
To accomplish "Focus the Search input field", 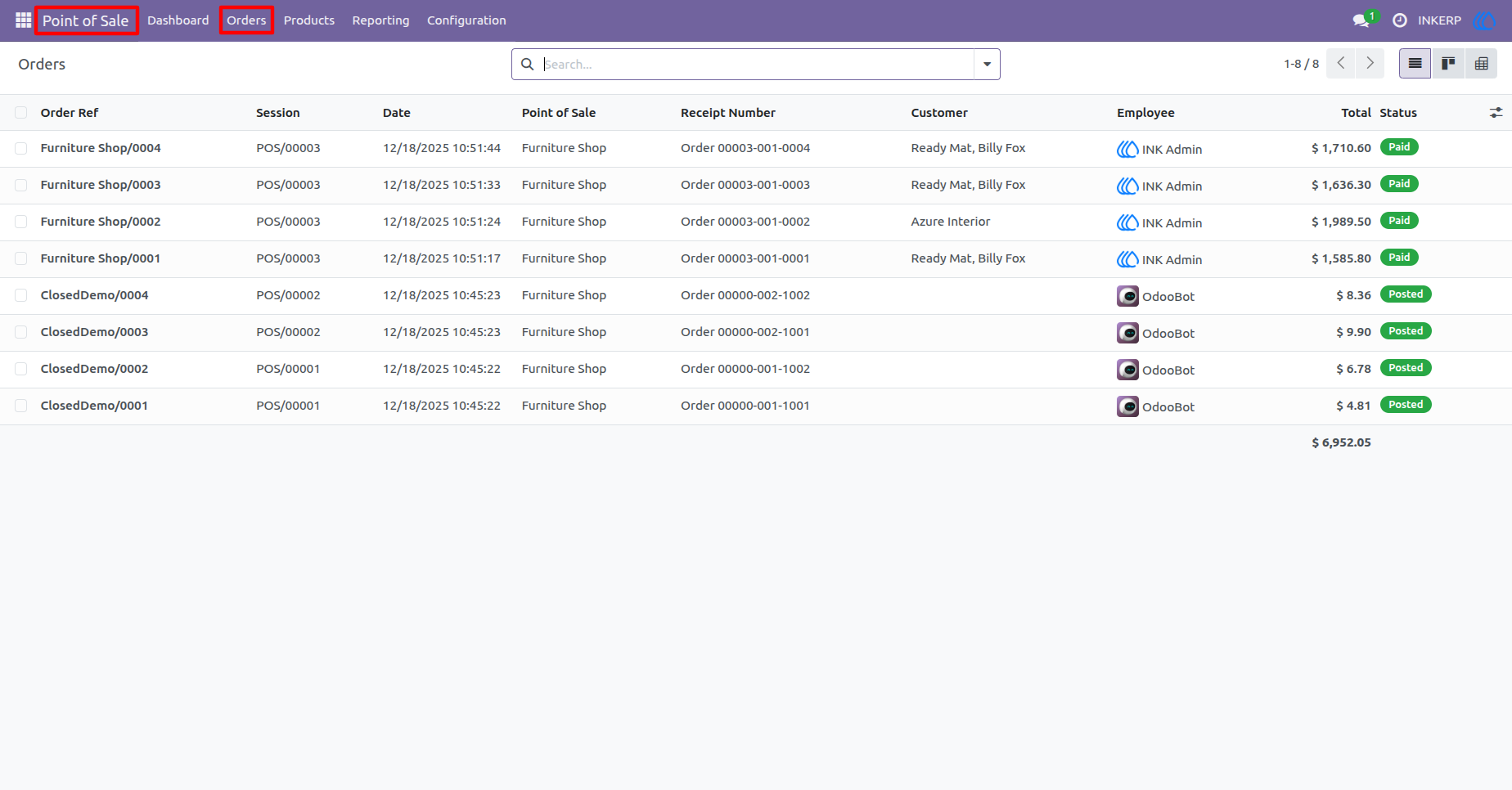I will tap(757, 64).
